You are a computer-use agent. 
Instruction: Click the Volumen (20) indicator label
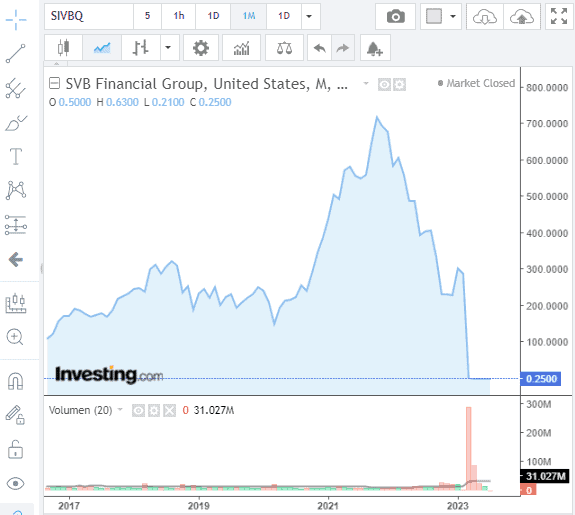tap(81, 410)
